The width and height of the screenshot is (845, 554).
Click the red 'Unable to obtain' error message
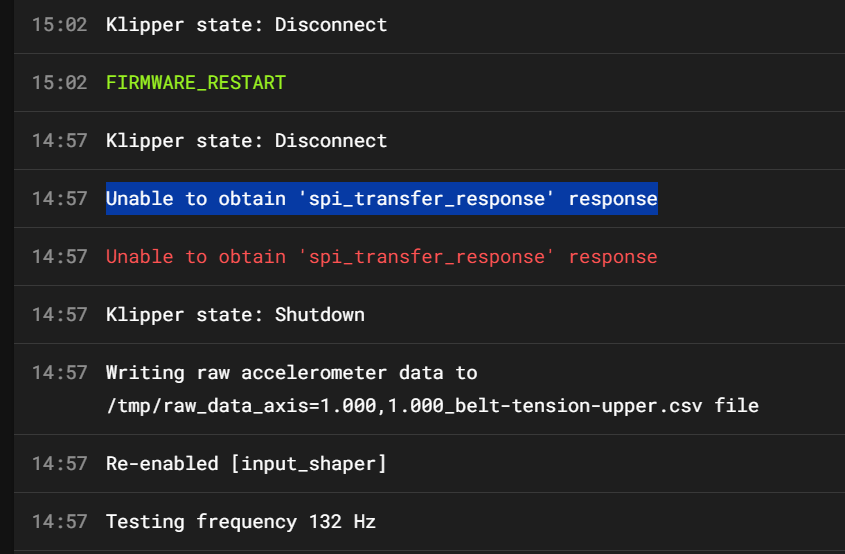381,256
